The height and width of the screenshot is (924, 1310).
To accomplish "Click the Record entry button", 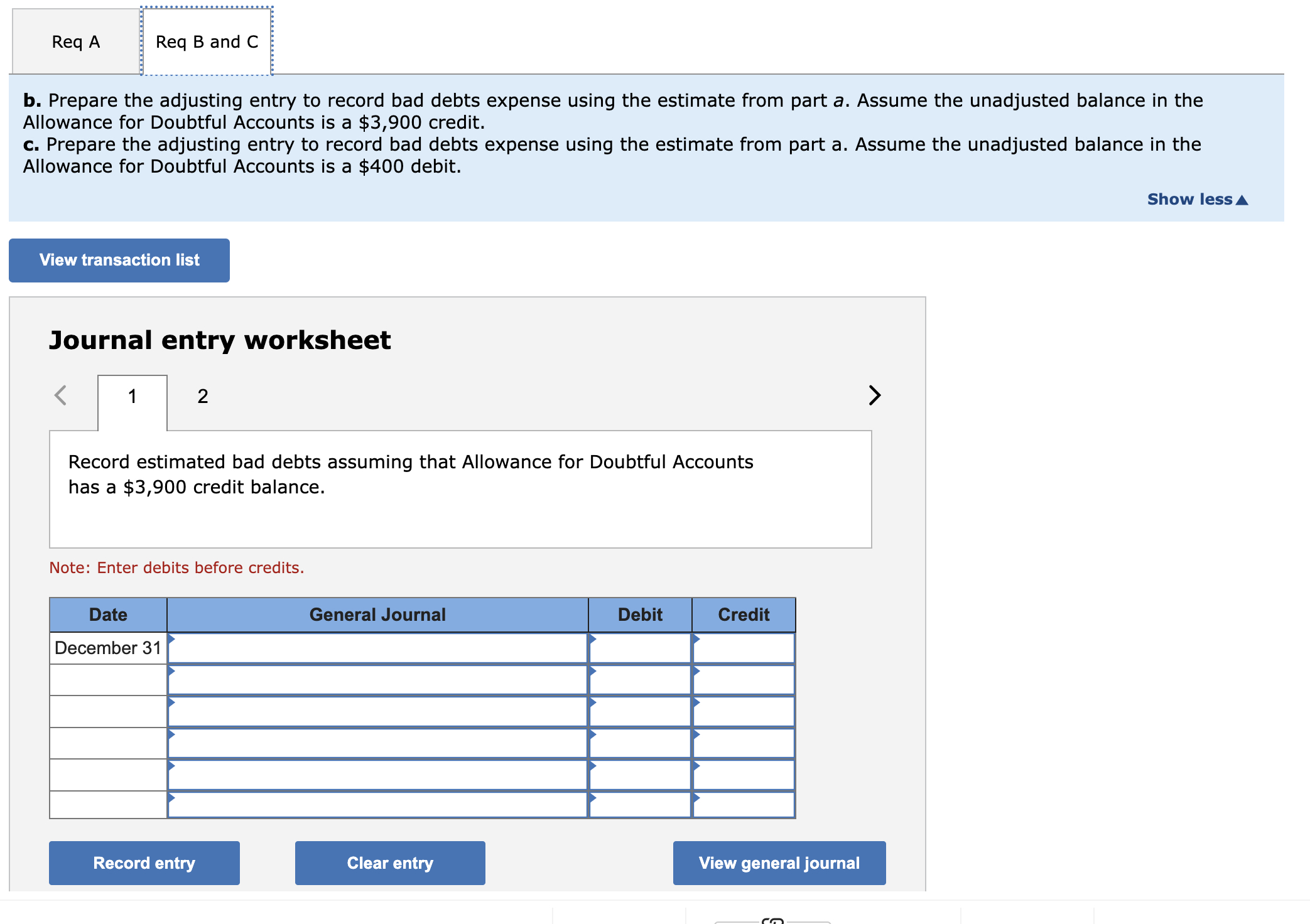I will [x=144, y=863].
